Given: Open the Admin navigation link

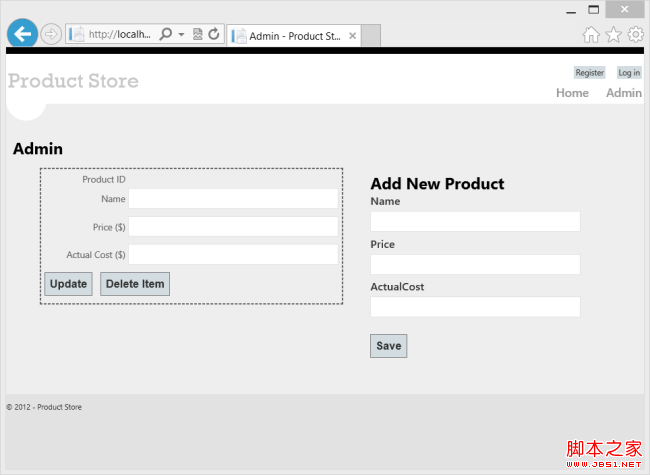Looking at the screenshot, I should [x=624, y=93].
